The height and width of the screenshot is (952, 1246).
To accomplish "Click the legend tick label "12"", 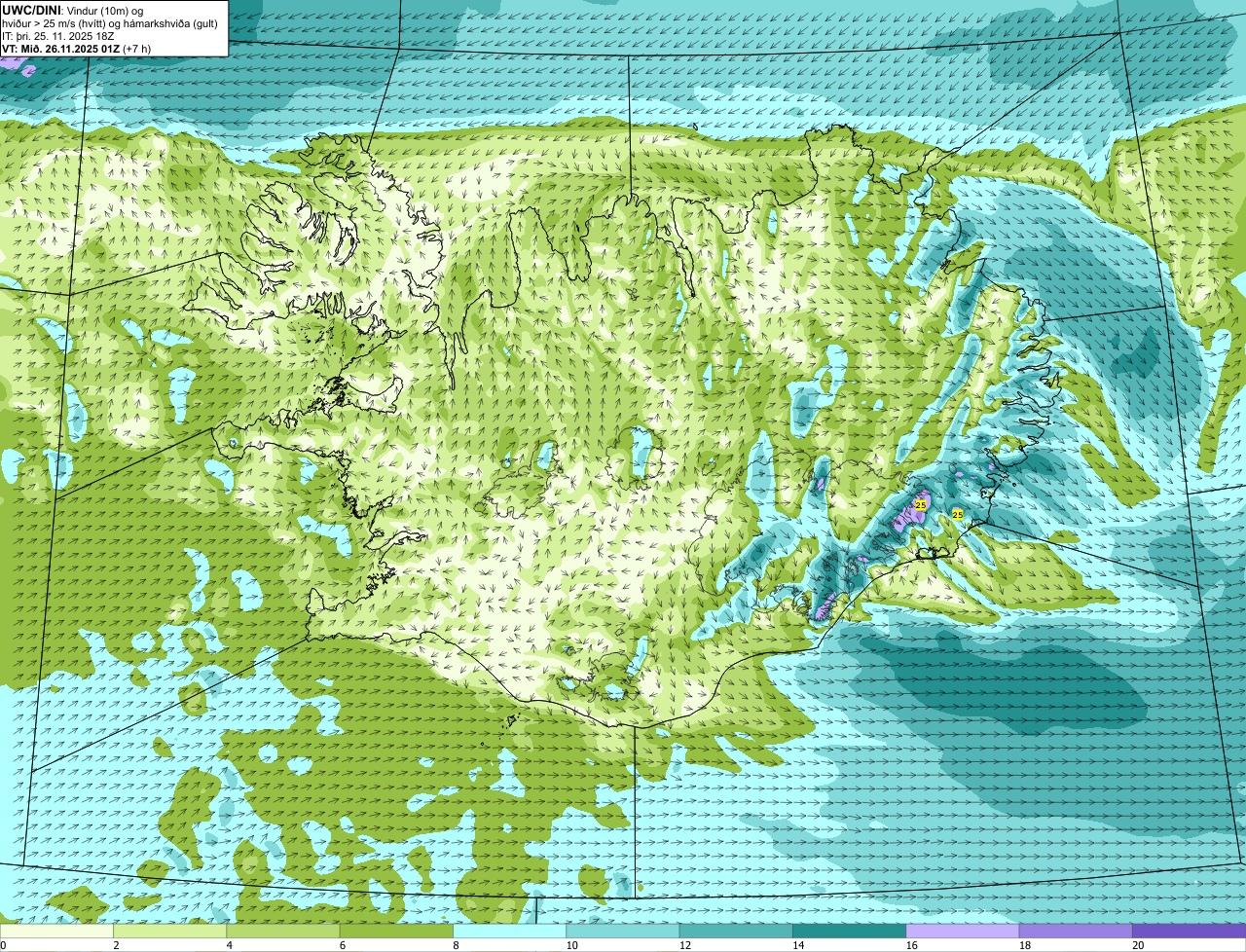I will pyautogui.click(x=685, y=945).
